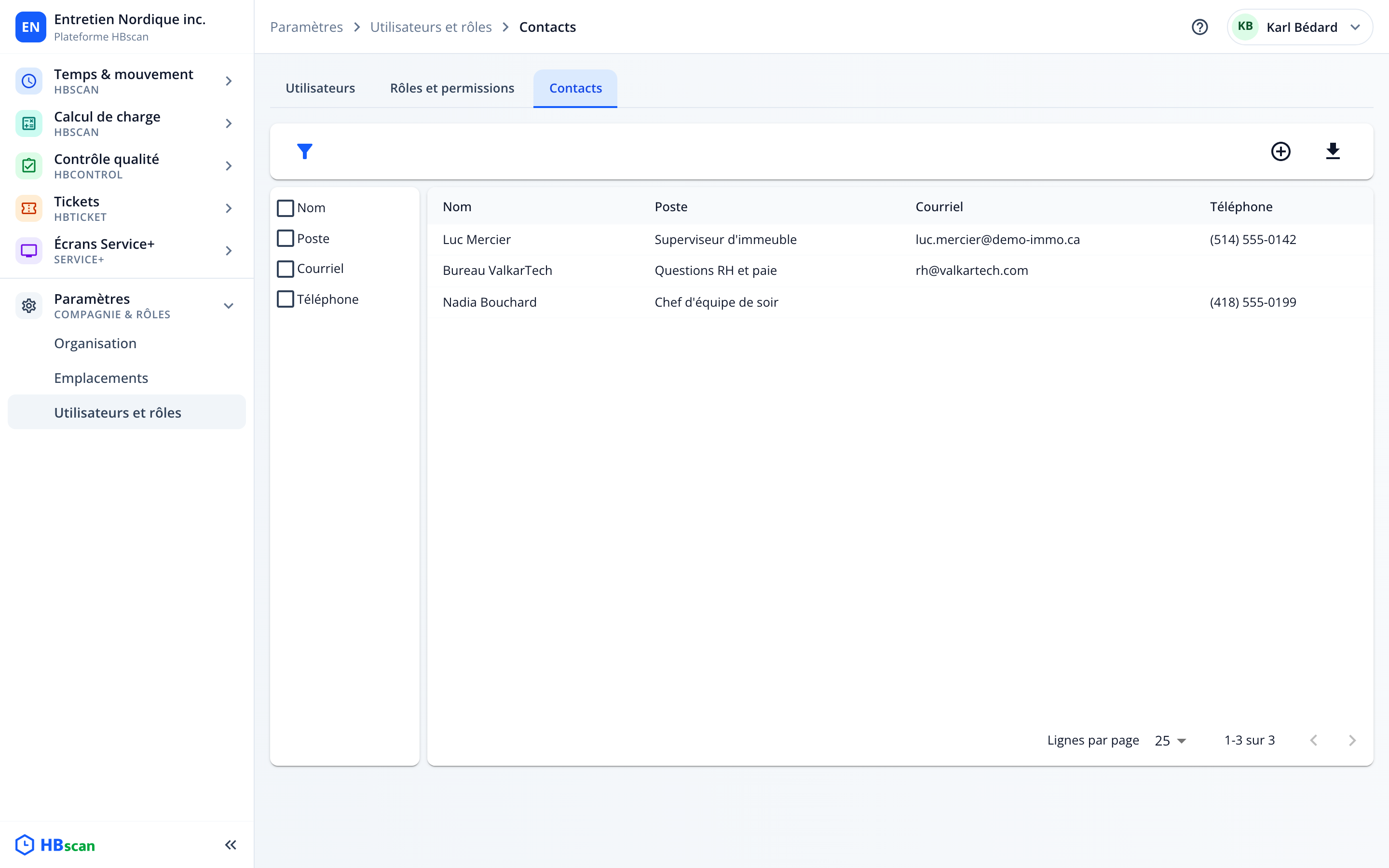Expand Temps & mouvement chevron
This screenshot has height=868, width=1389.
(229, 81)
